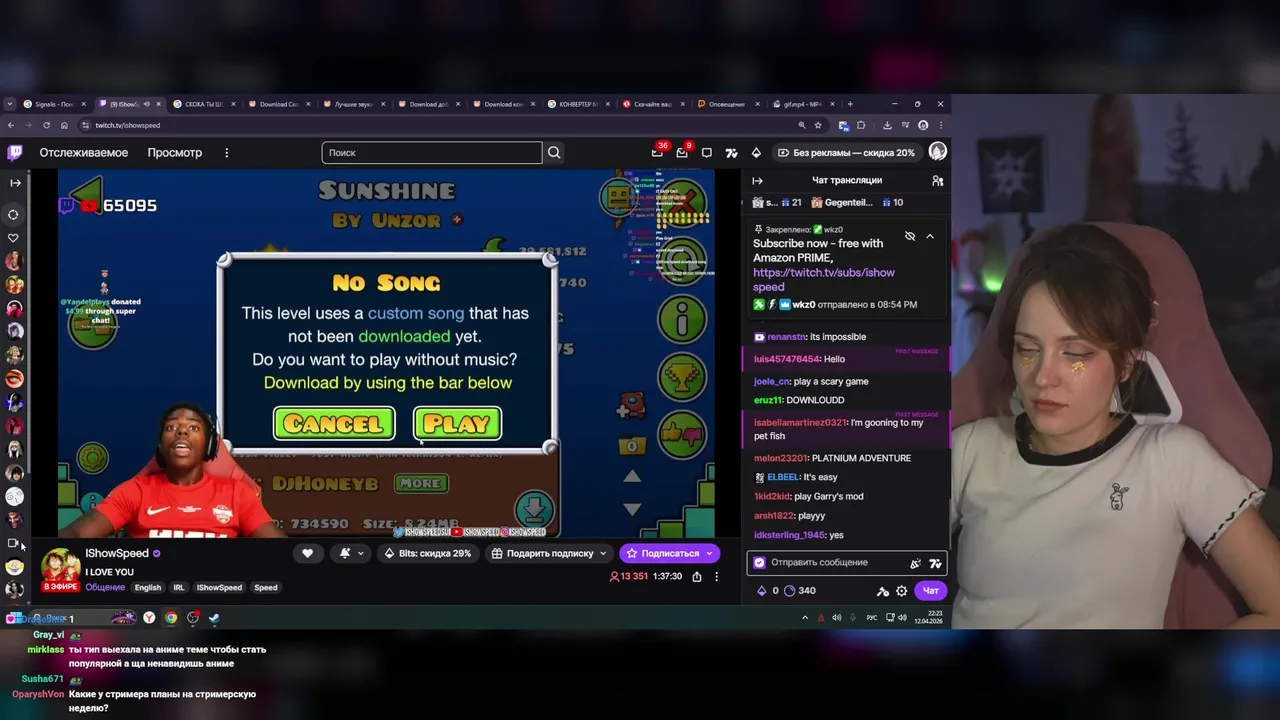Open stream more options three dots
This screenshot has width=1280, height=720.
716,576
